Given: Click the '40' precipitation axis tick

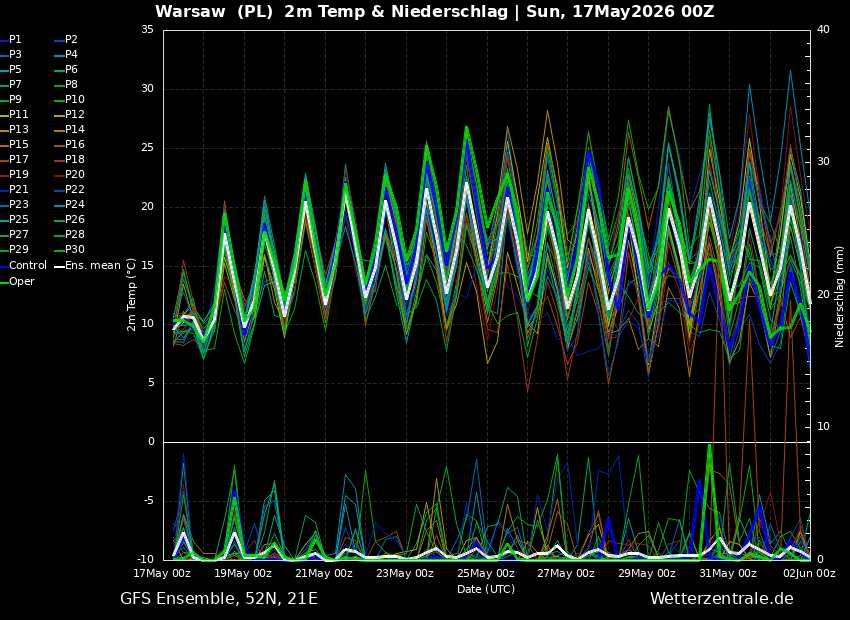Looking at the screenshot, I should click(x=823, y=29).
